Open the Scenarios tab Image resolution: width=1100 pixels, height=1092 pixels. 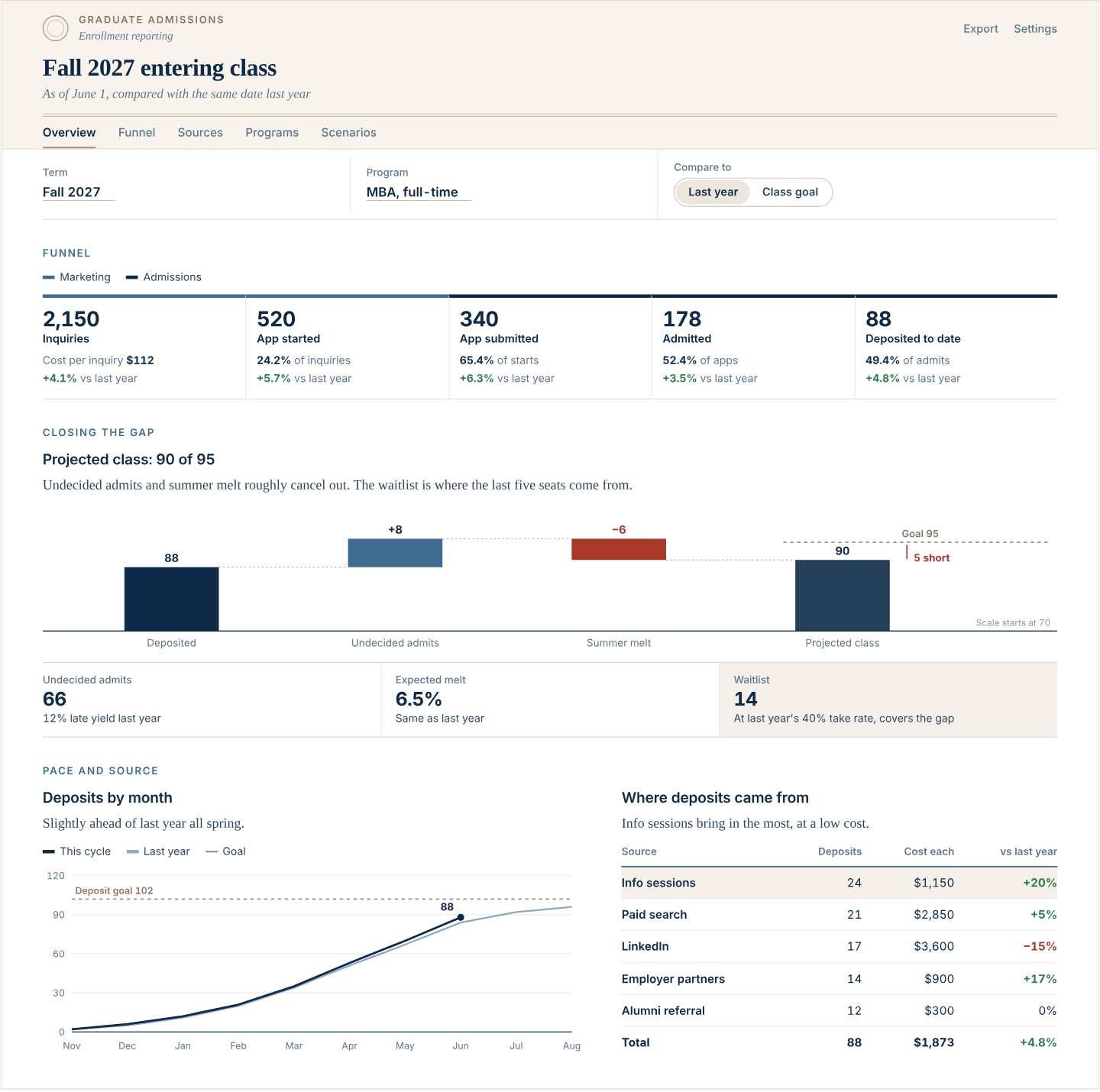[x=349, y=132]
